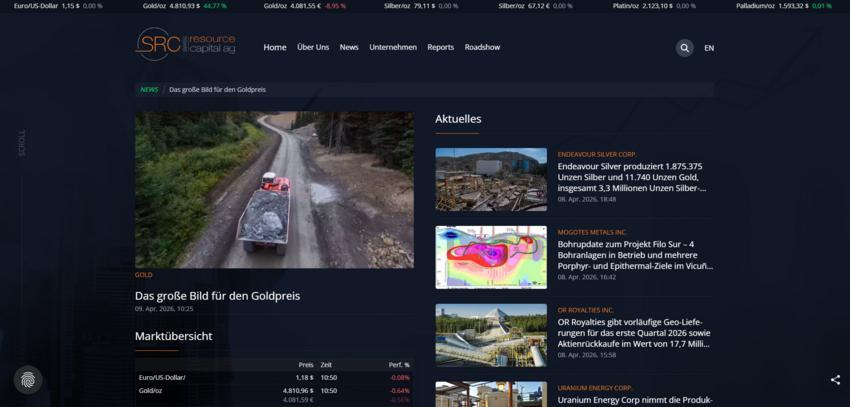Click Platin/oz ticker entry
The width and height of the screenshot is (850, 407).
(654, 6)
